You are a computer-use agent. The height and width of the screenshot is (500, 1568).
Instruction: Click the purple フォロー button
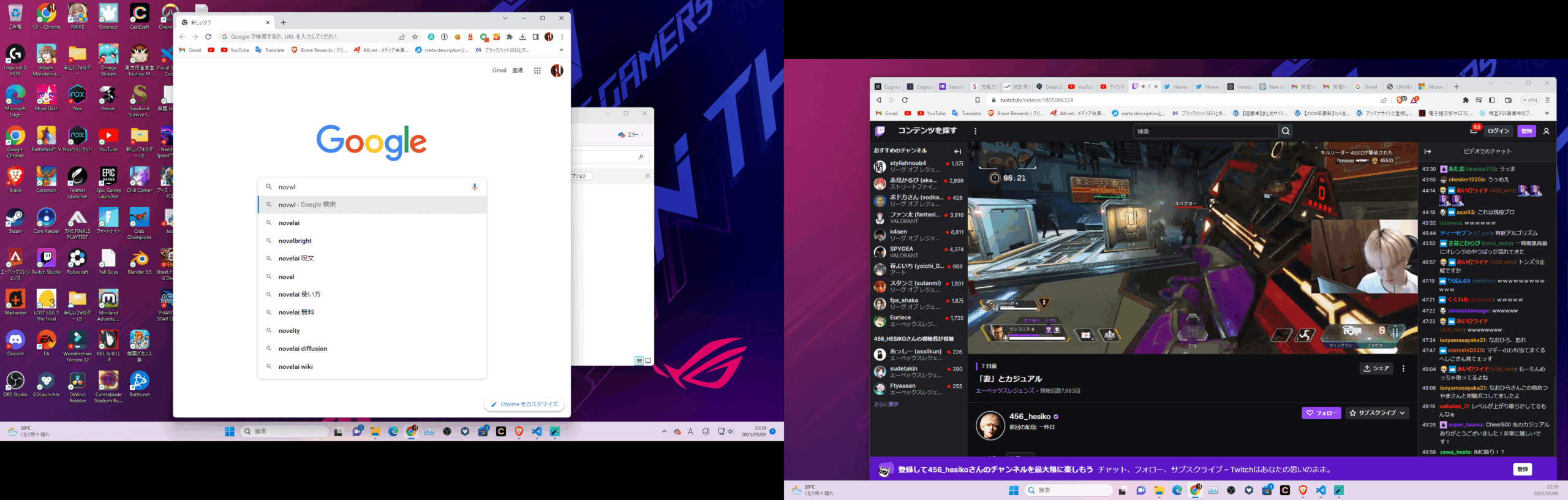(x=1321, y=413)
